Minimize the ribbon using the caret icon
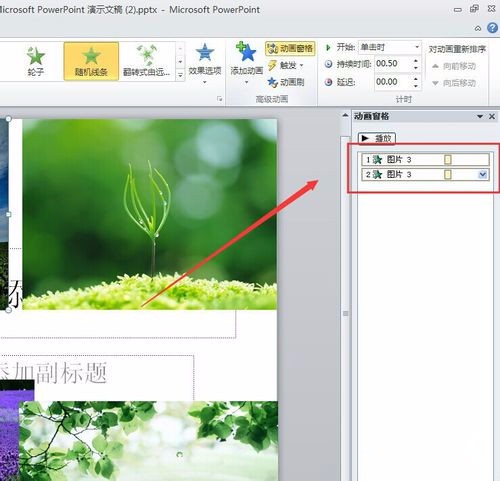This screenshot has height=481, width=500. pyautogui.click(x=478, y=29)
